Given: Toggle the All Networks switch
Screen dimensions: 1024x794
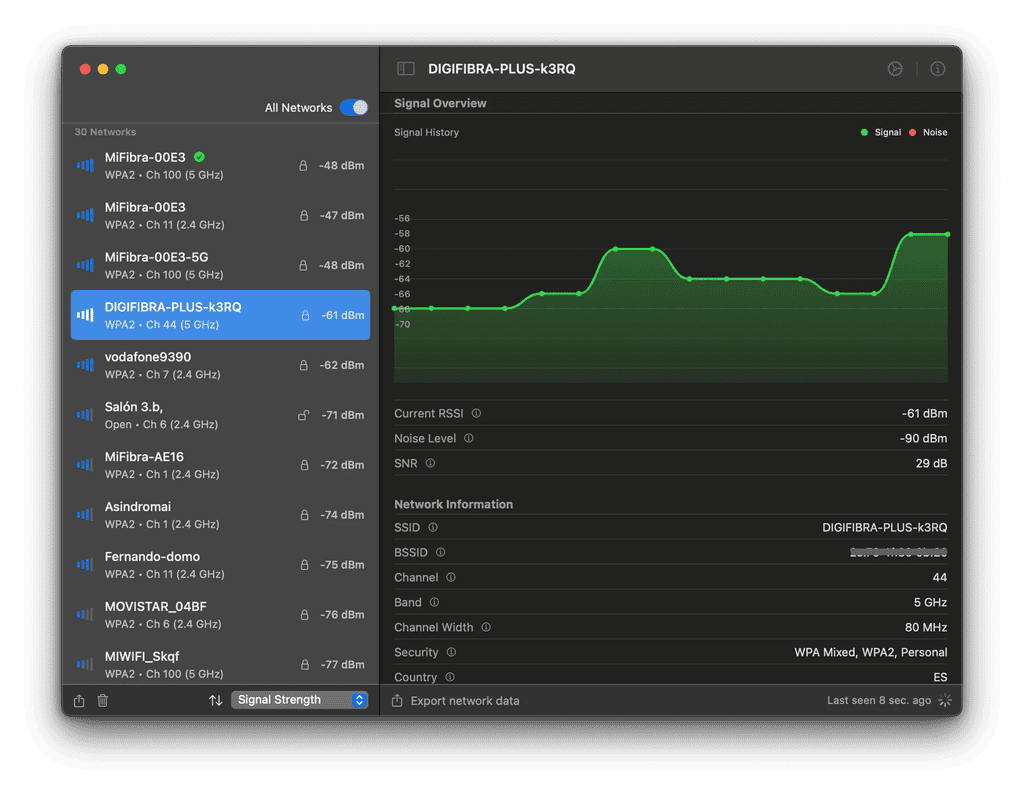Looking at the screenshot, I should [354, 108].
